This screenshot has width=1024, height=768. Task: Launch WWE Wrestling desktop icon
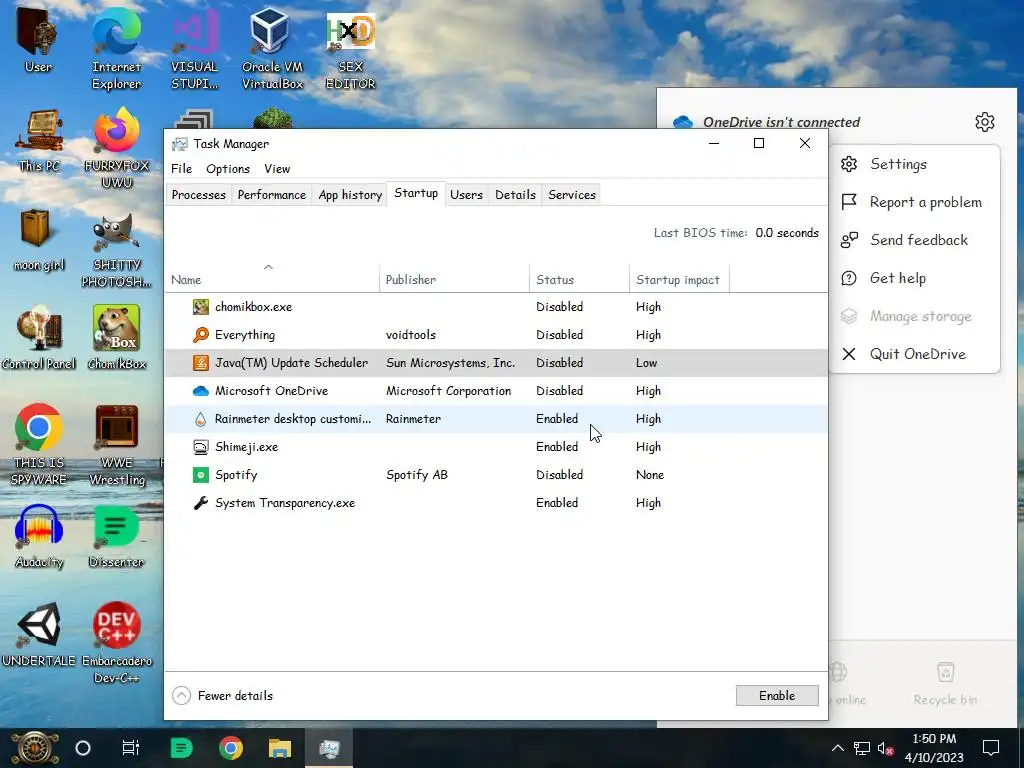point(116,444)
